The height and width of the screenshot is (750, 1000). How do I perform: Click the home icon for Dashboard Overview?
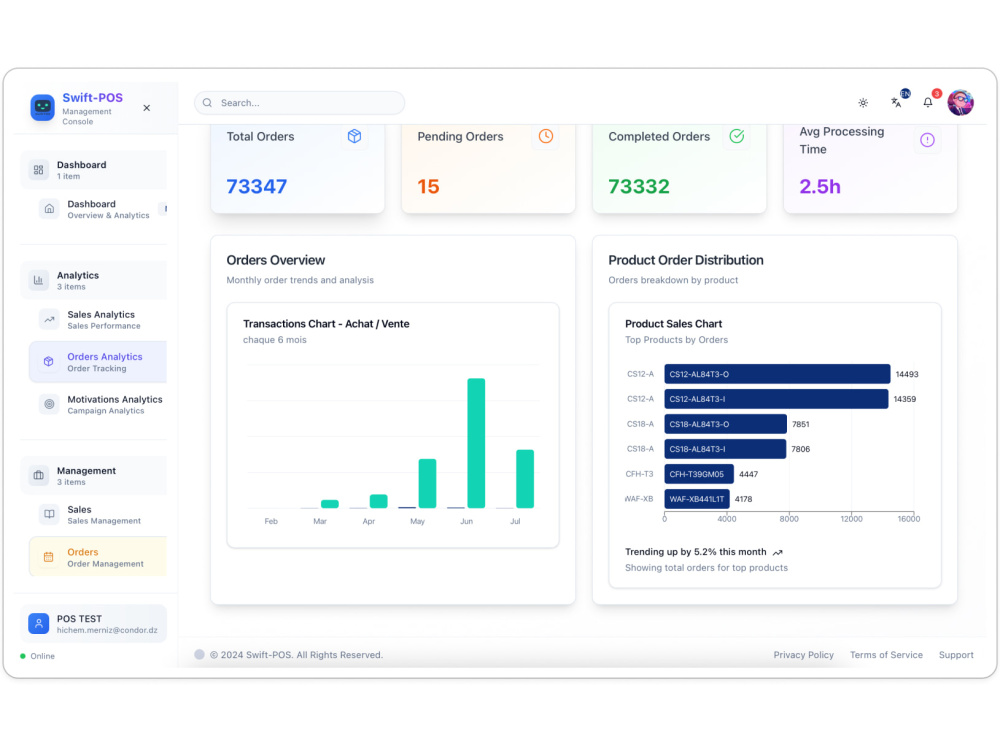49,209
